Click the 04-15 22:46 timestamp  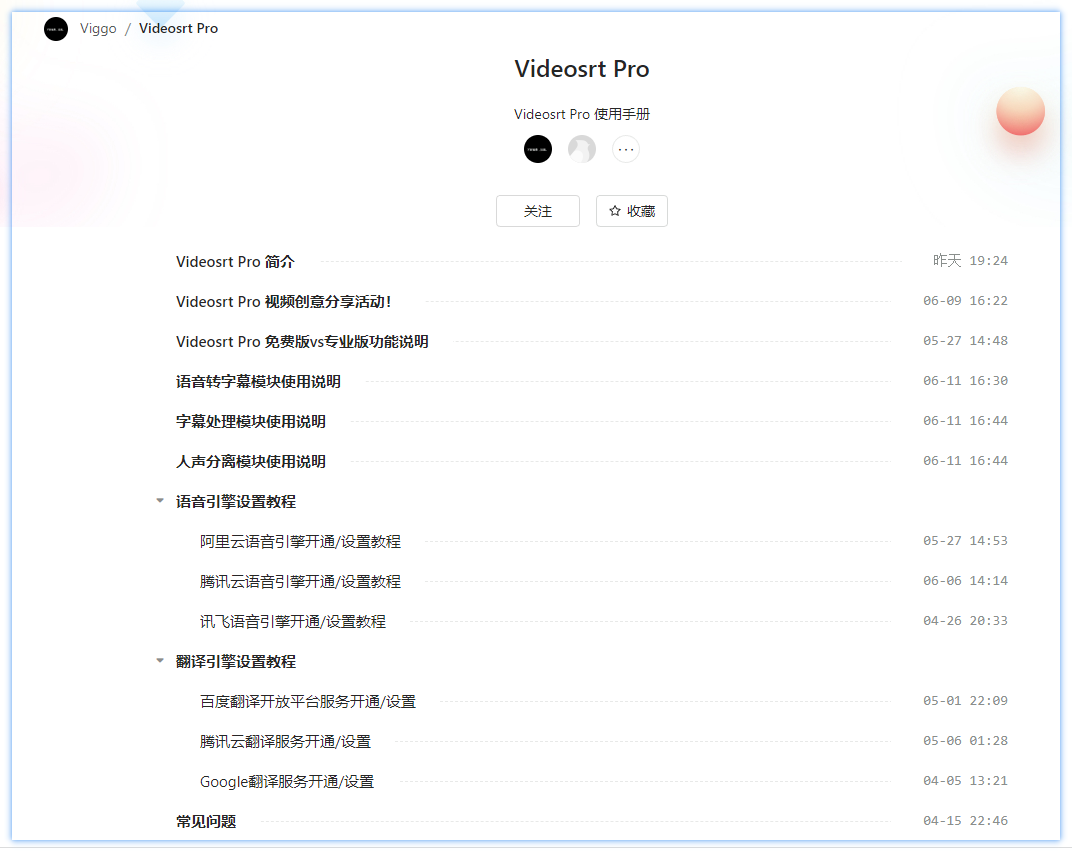point(965,821)
